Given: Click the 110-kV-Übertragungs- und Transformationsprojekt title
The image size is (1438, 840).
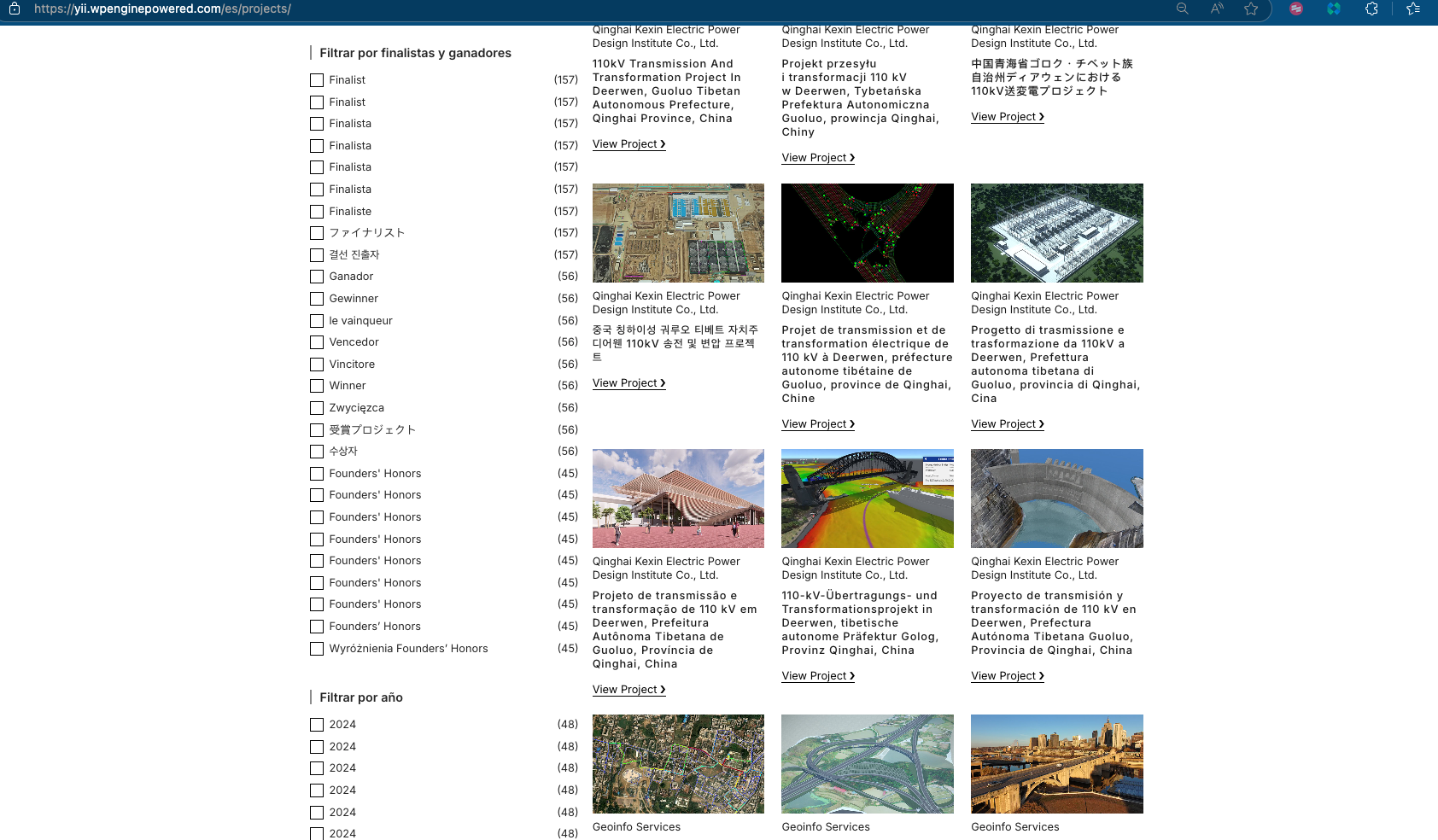Looking at the screenshot, I should pos(860,623).
